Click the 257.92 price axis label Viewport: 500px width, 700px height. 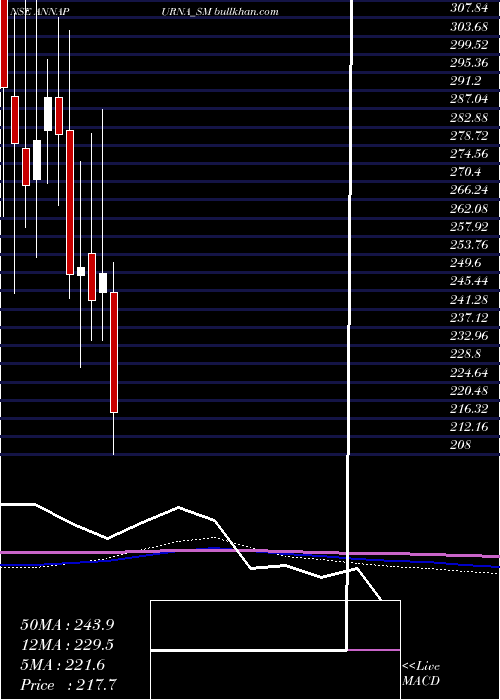(x=469, y=227)
